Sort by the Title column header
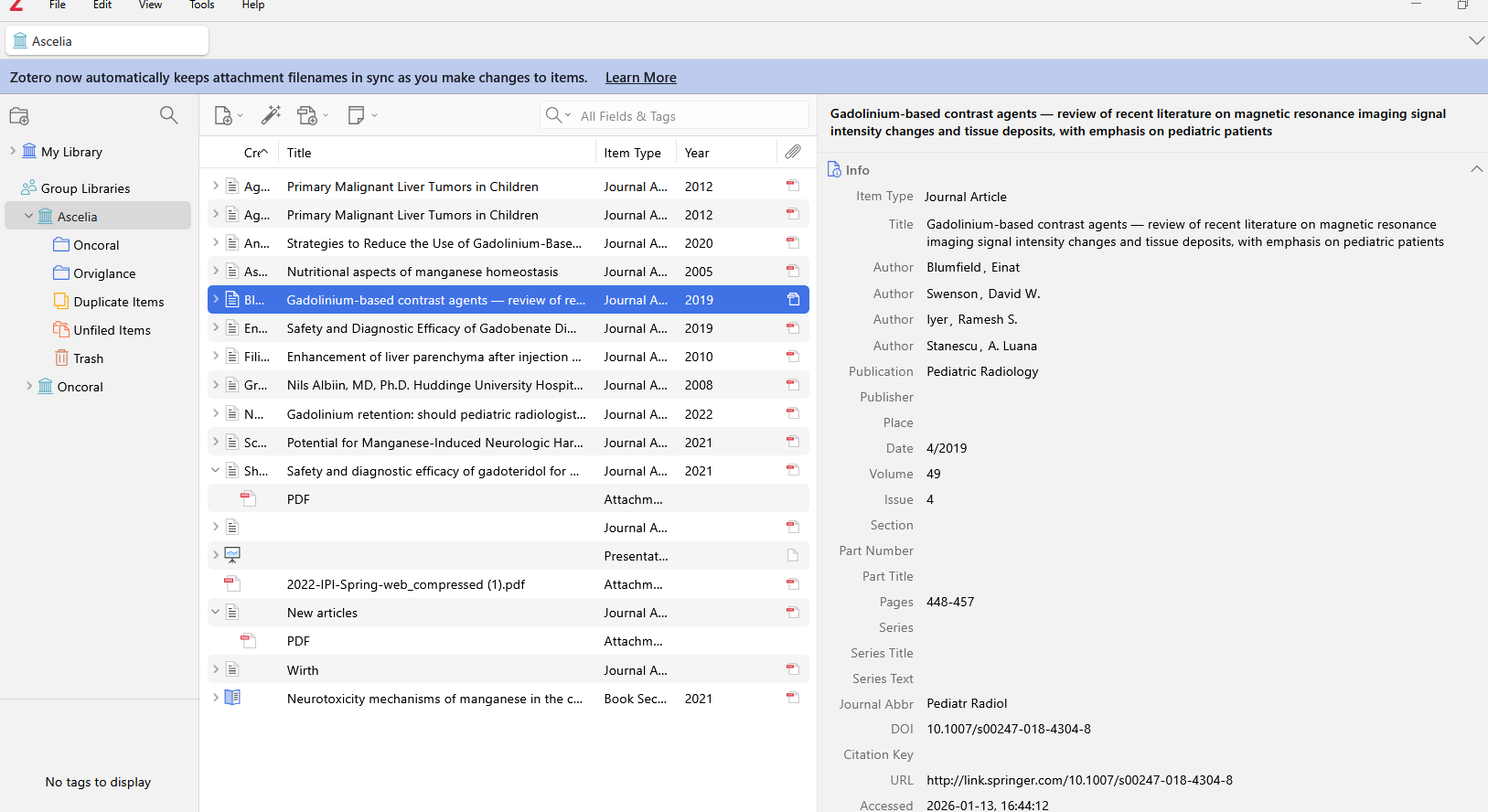Viewport: 1488px width, 812px height. coord(437,153)
